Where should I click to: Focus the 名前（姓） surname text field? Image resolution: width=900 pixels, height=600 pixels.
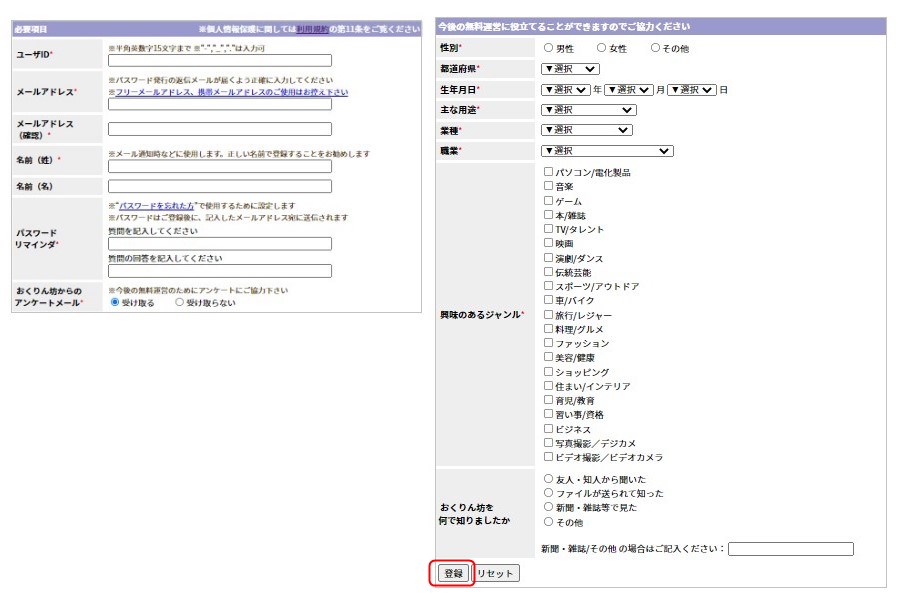219,166
